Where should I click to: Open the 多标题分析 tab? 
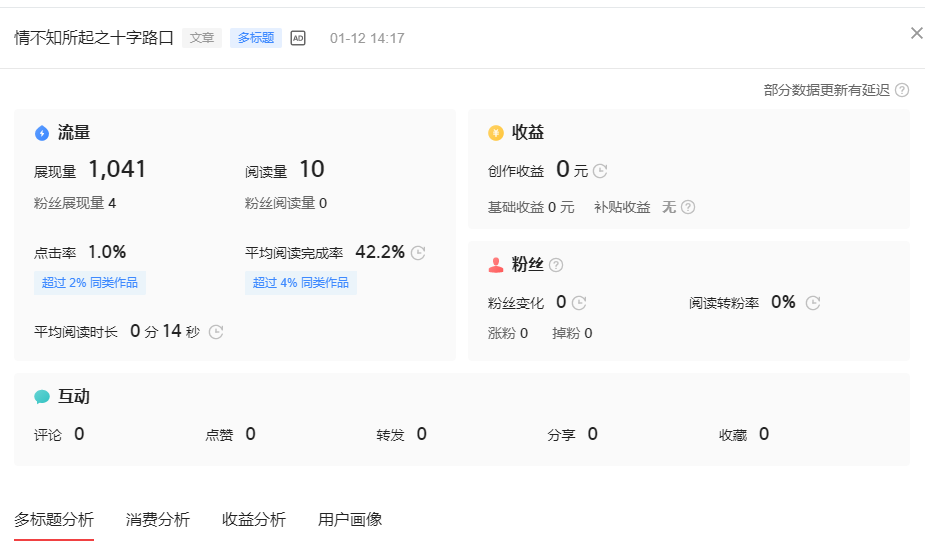pos(54,519)
